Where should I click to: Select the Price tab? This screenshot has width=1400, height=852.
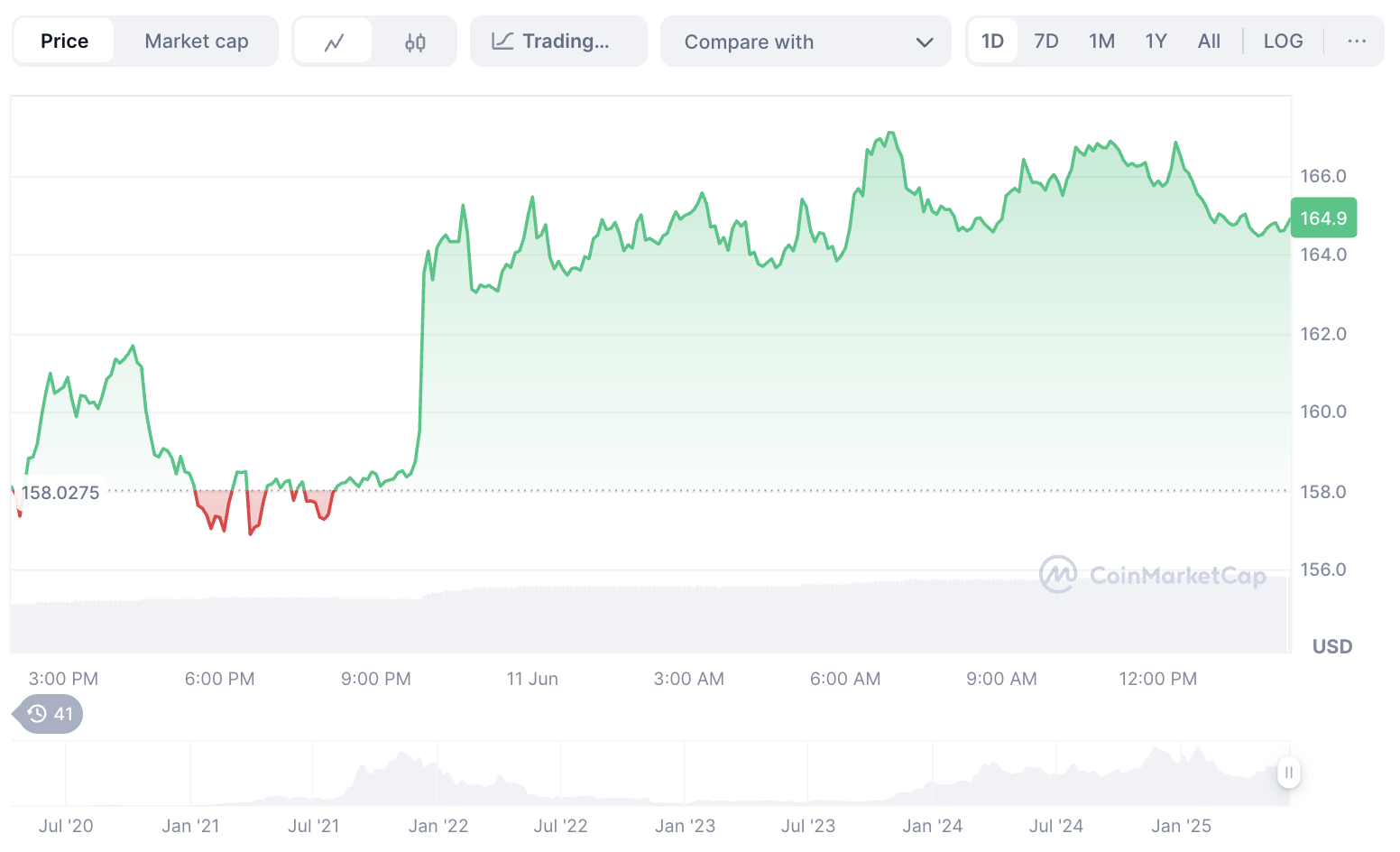[64, 42]
